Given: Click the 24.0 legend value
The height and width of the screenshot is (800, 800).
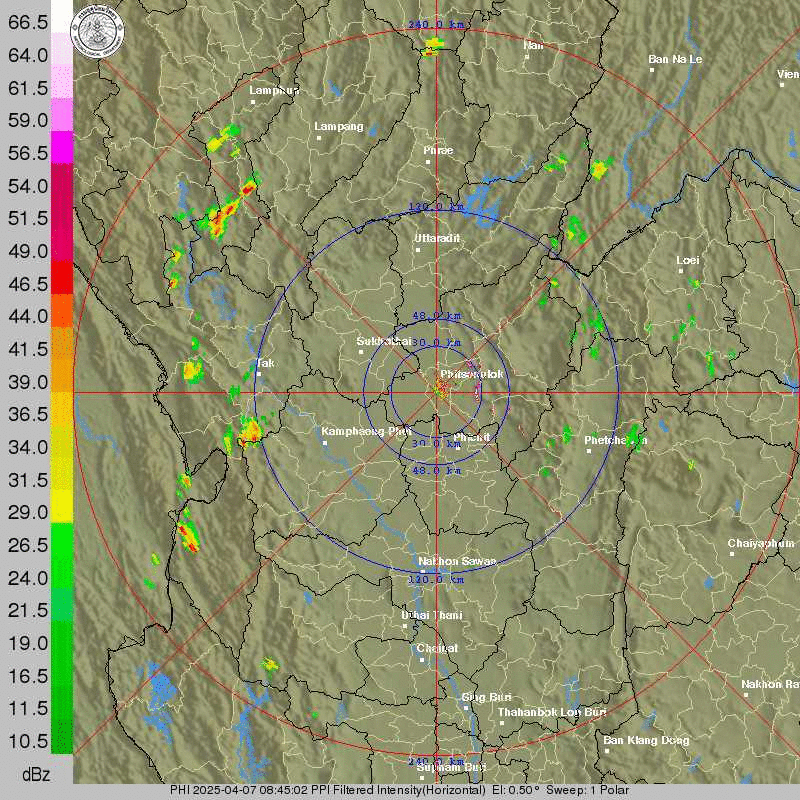Looking at the screenshot, I should click(28, 578).
